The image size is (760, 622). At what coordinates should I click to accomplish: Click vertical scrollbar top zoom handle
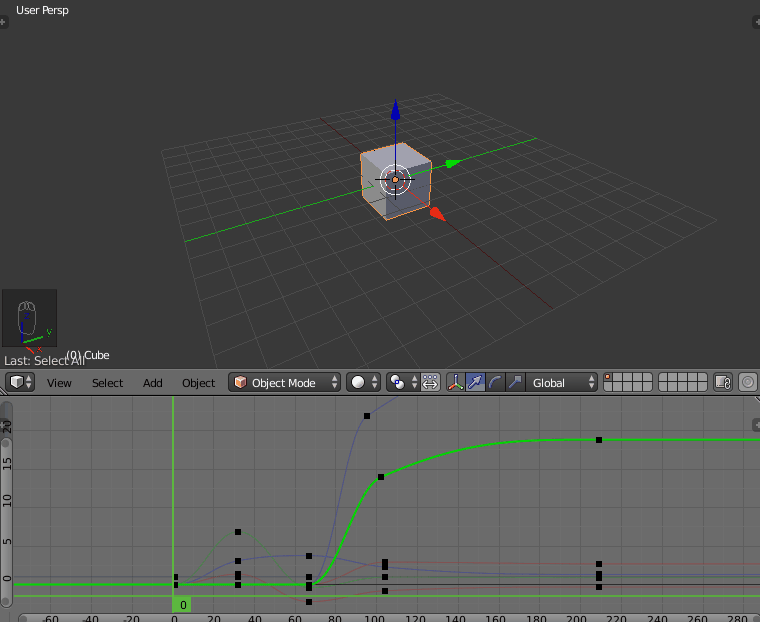(x=6, y=443)
